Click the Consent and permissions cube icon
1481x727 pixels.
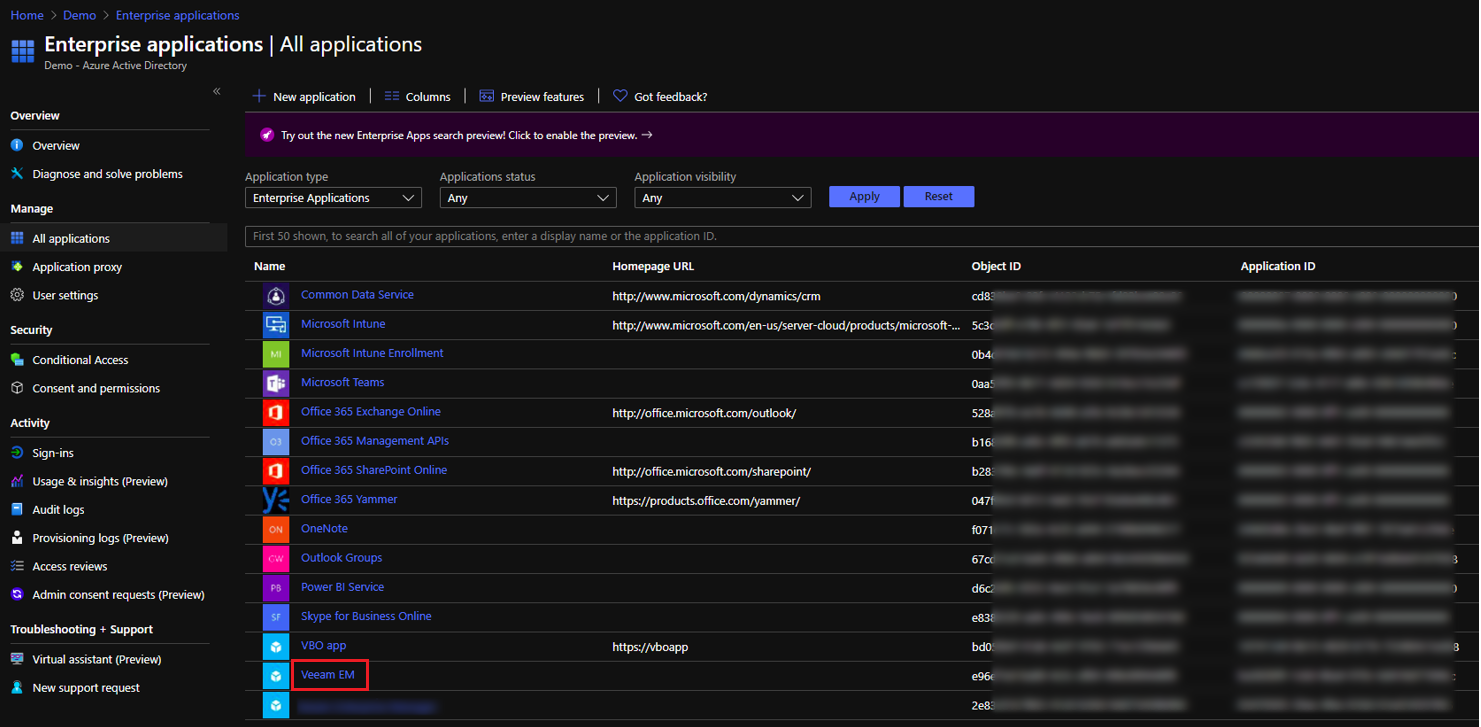[x=17, y=388]
